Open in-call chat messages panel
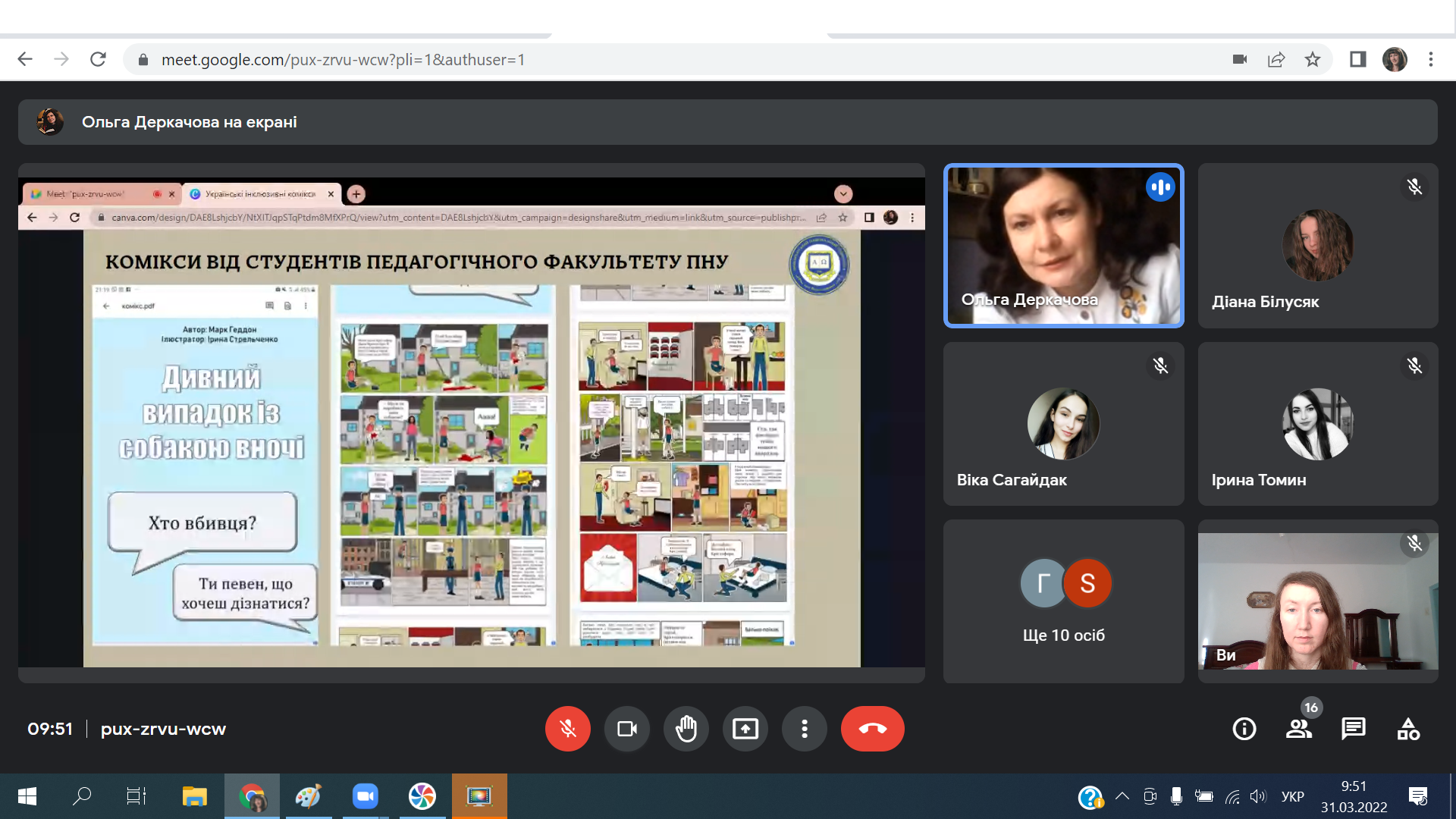 1354,729
